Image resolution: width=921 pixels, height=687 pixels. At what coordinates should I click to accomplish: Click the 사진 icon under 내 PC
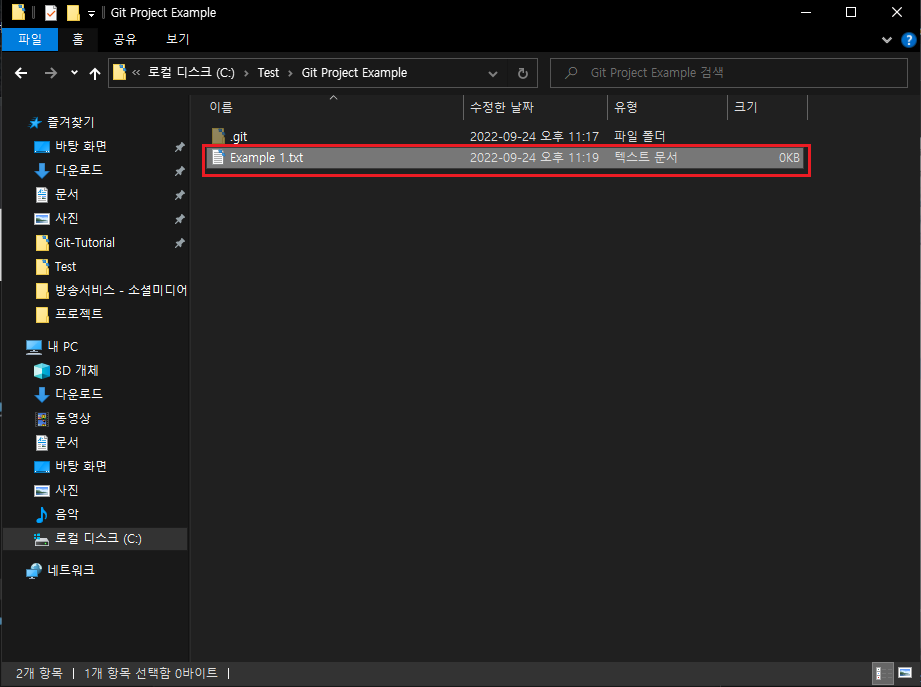click(42, 490)
